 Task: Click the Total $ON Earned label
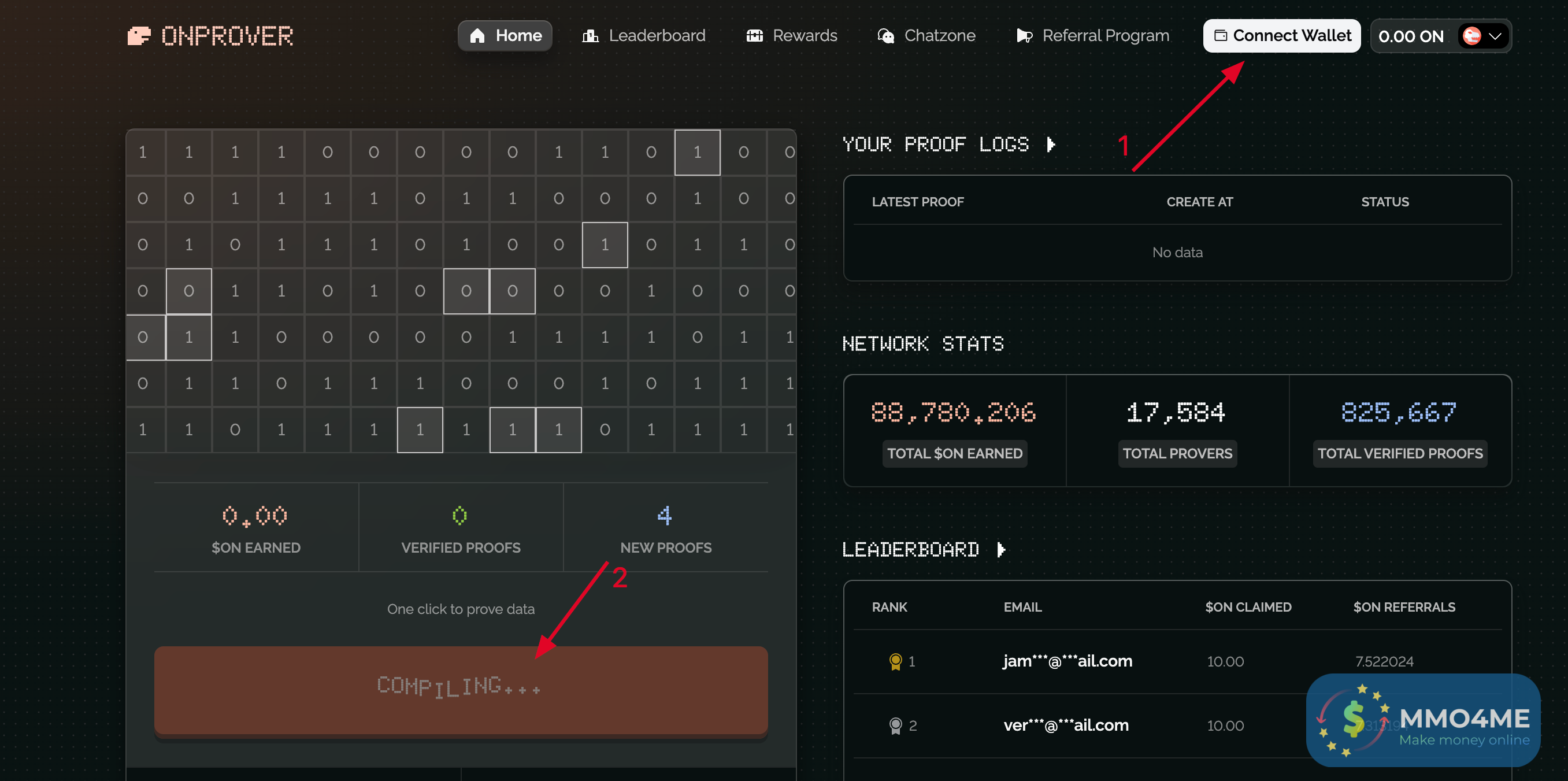[x=954, y=453]
